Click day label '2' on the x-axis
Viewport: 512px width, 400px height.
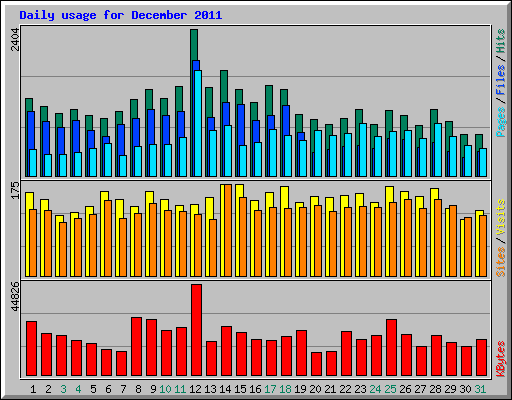coord(48,389)
